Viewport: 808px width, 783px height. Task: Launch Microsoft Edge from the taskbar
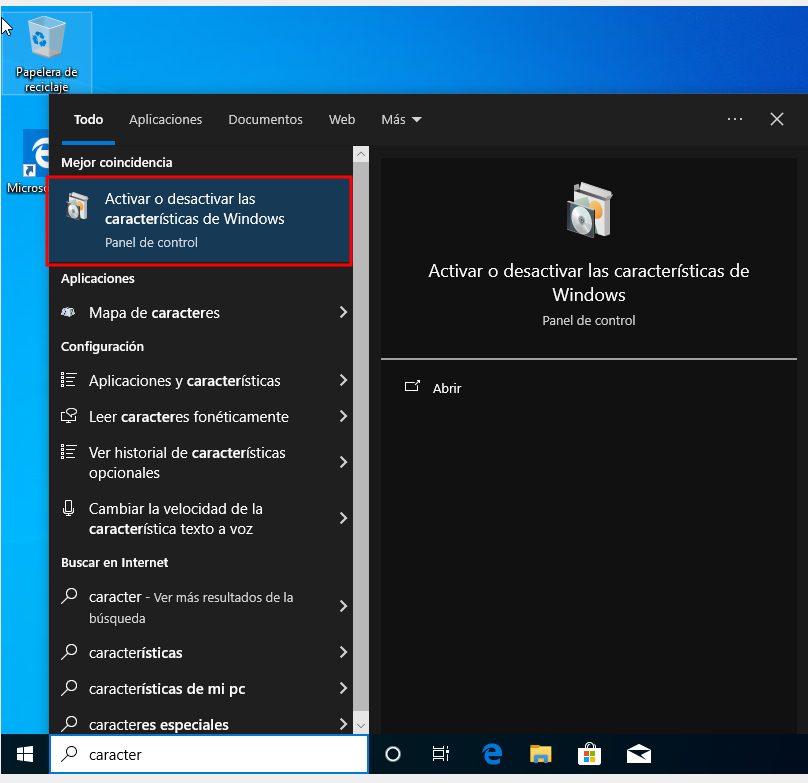(x=492, y=754)
